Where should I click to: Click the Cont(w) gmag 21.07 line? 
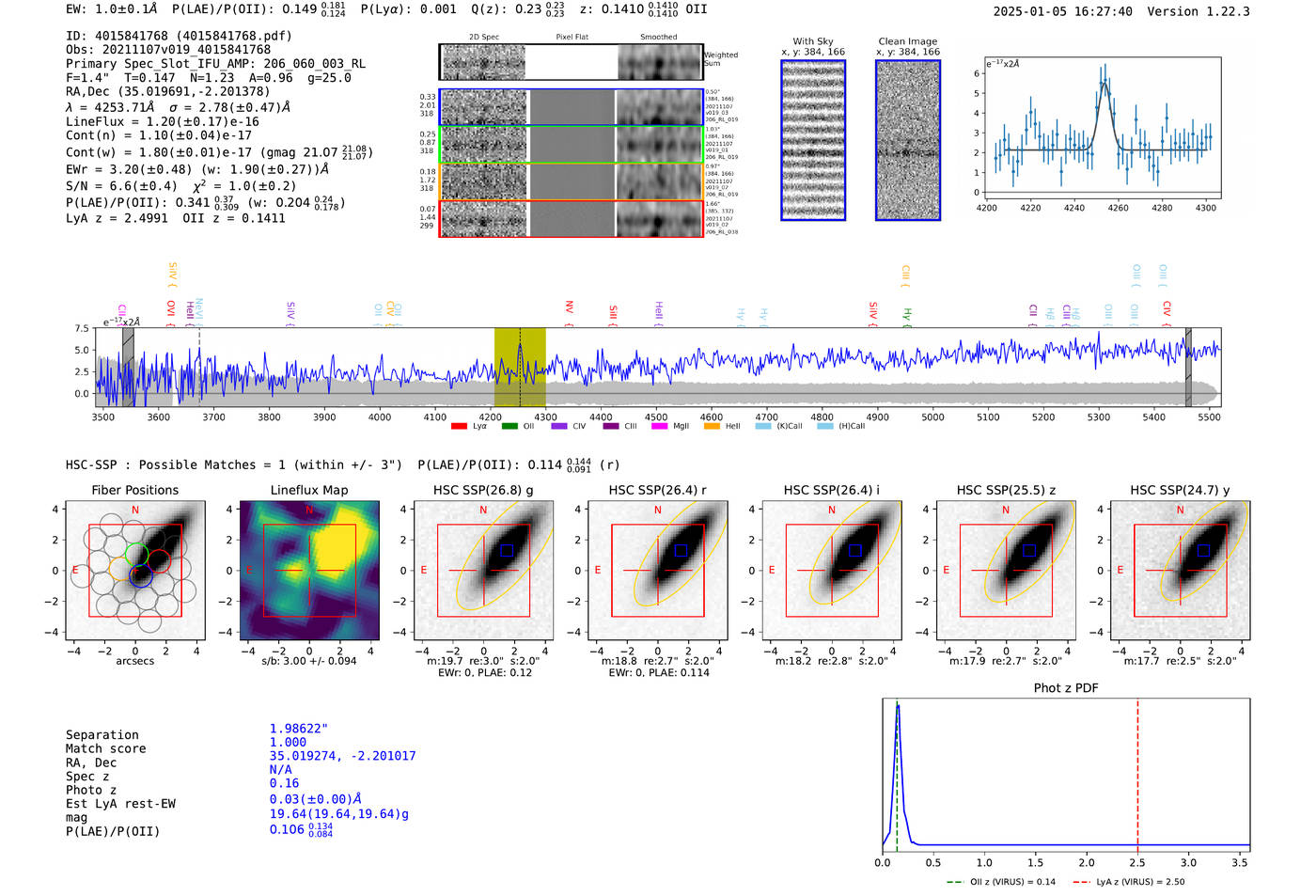click(219, 151)
